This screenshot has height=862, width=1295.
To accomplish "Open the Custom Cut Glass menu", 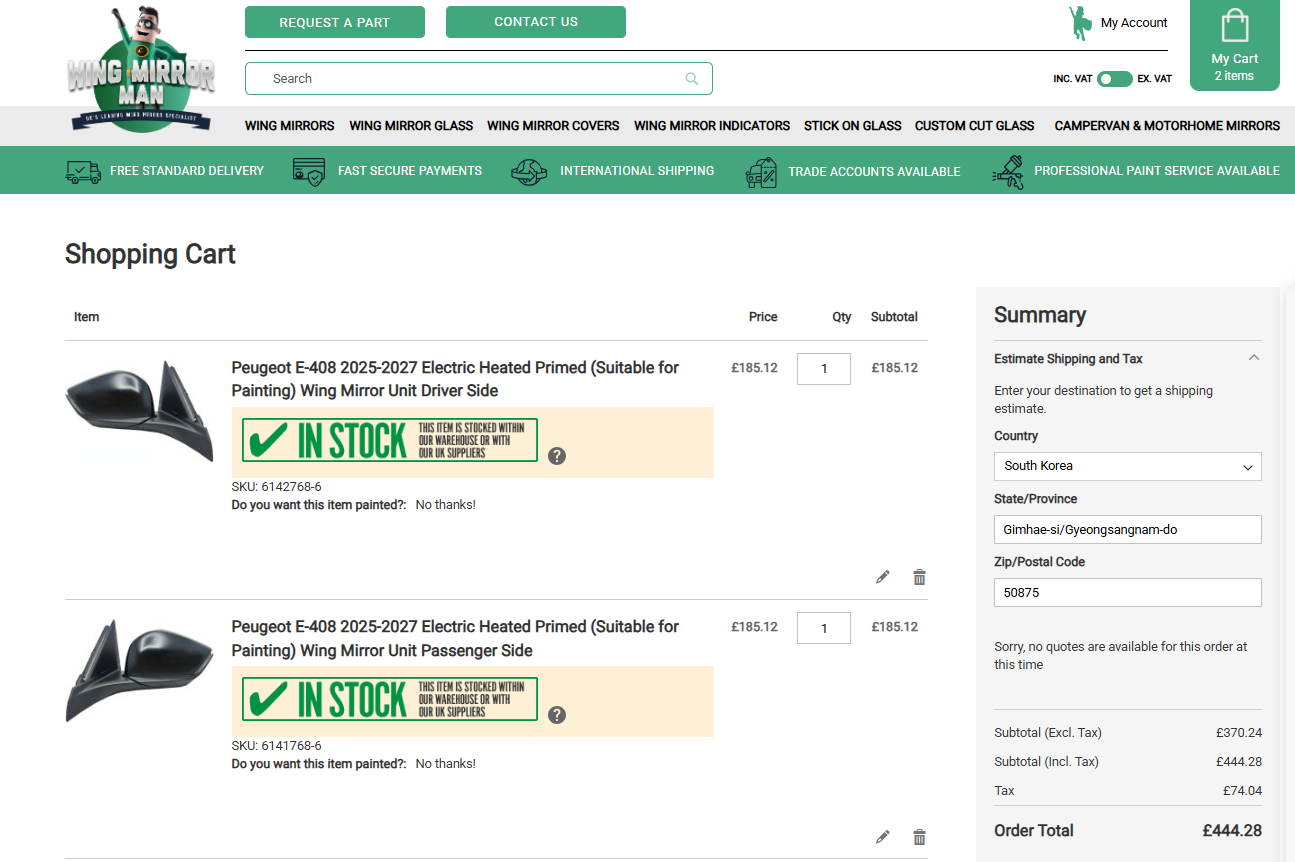I will [975, 126].
